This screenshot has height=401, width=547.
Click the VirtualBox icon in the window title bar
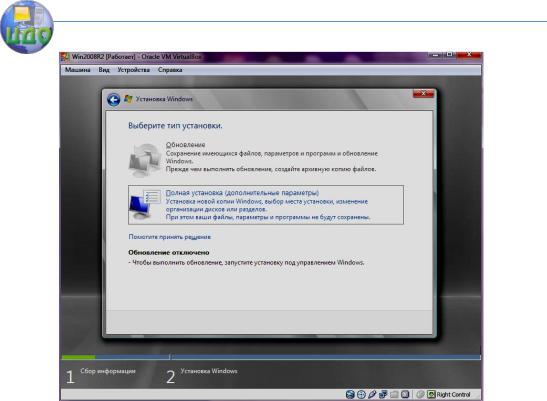(65, 57)
